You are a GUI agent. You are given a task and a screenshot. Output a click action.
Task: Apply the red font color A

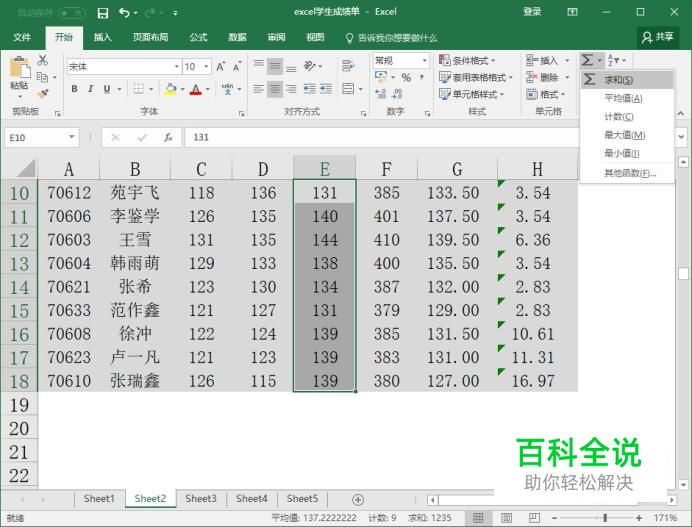196,89
